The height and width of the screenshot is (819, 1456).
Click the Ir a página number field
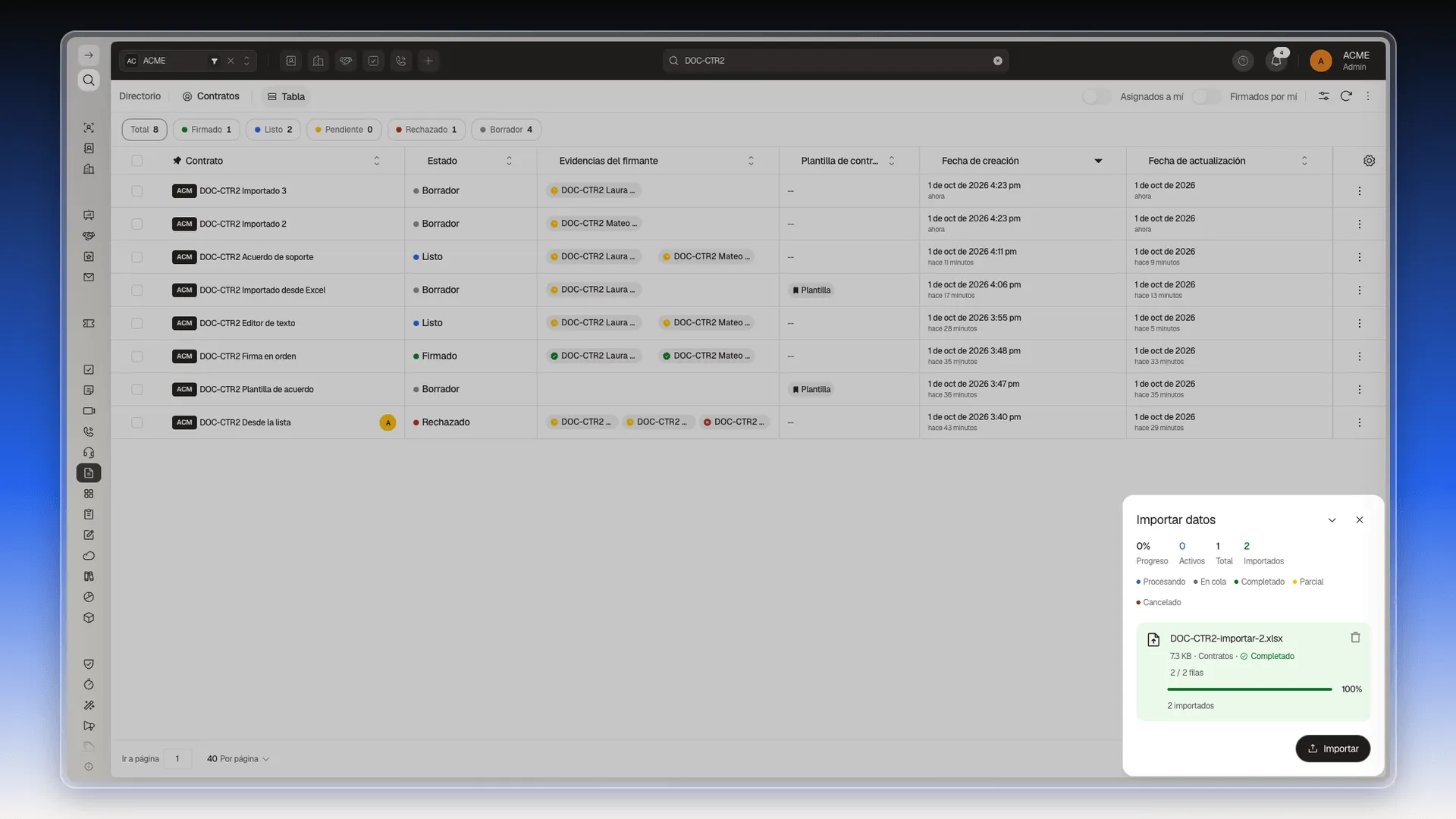tap(177, 759)
